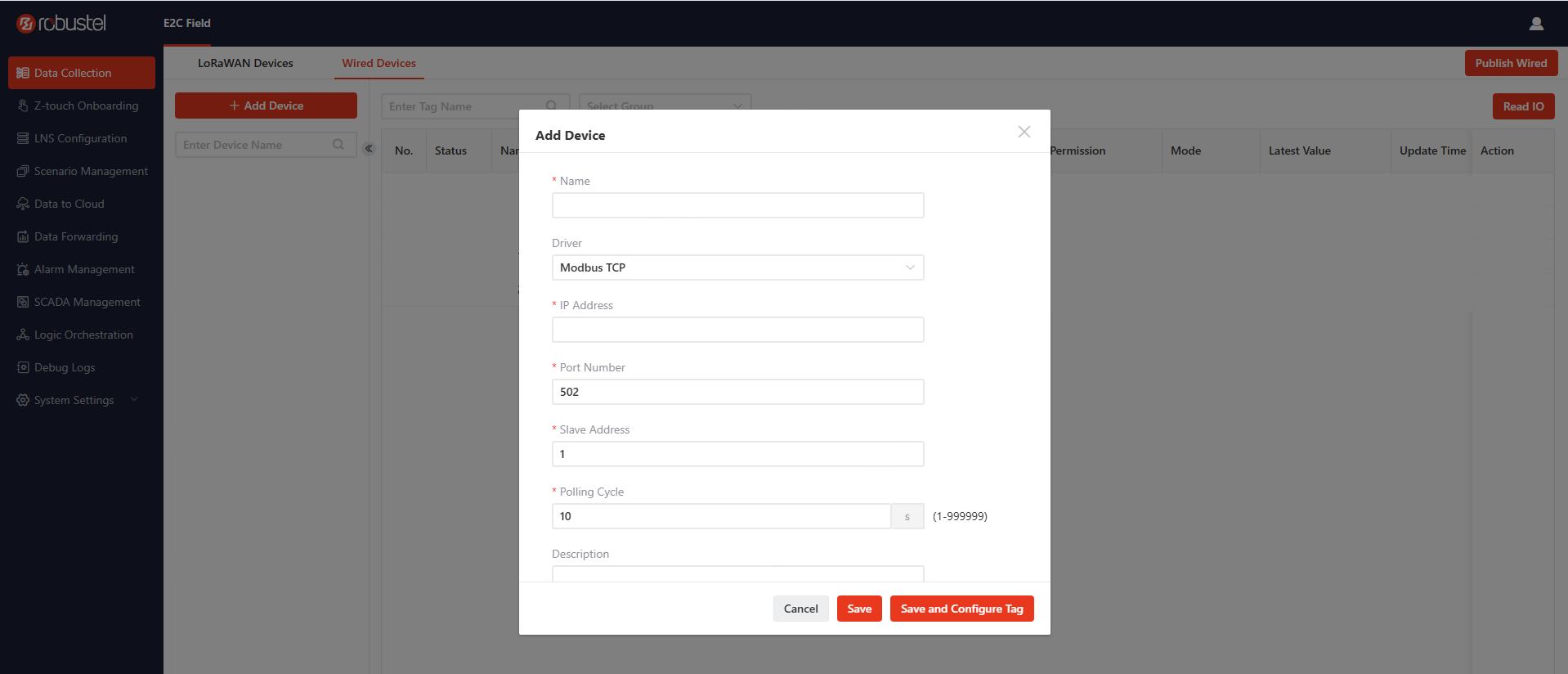1568x674 pixels.
Task: Select the Wired Devices tab
Action: (x=379, y=63)
